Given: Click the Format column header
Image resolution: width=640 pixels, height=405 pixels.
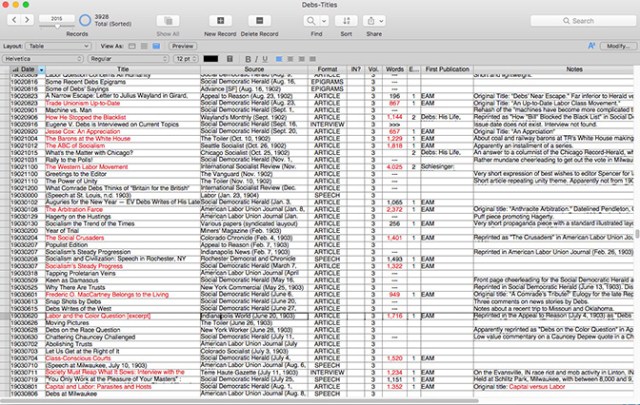Looking at the screenshot, I should click(x=327, y=69).
